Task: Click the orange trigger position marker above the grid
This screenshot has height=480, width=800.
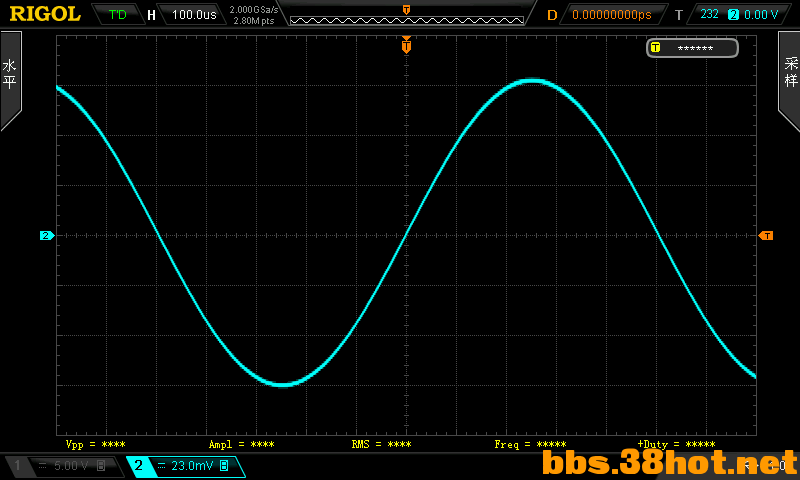Action: (x=406, y=45)
